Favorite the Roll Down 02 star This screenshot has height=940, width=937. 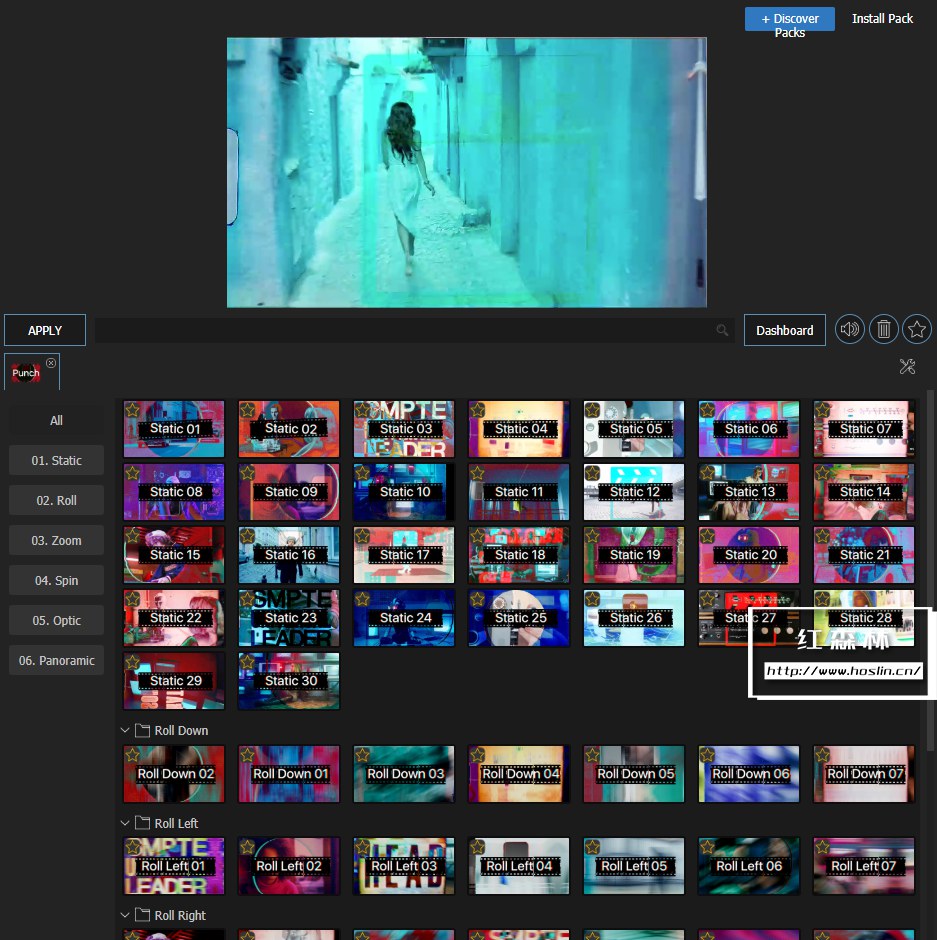132,755
